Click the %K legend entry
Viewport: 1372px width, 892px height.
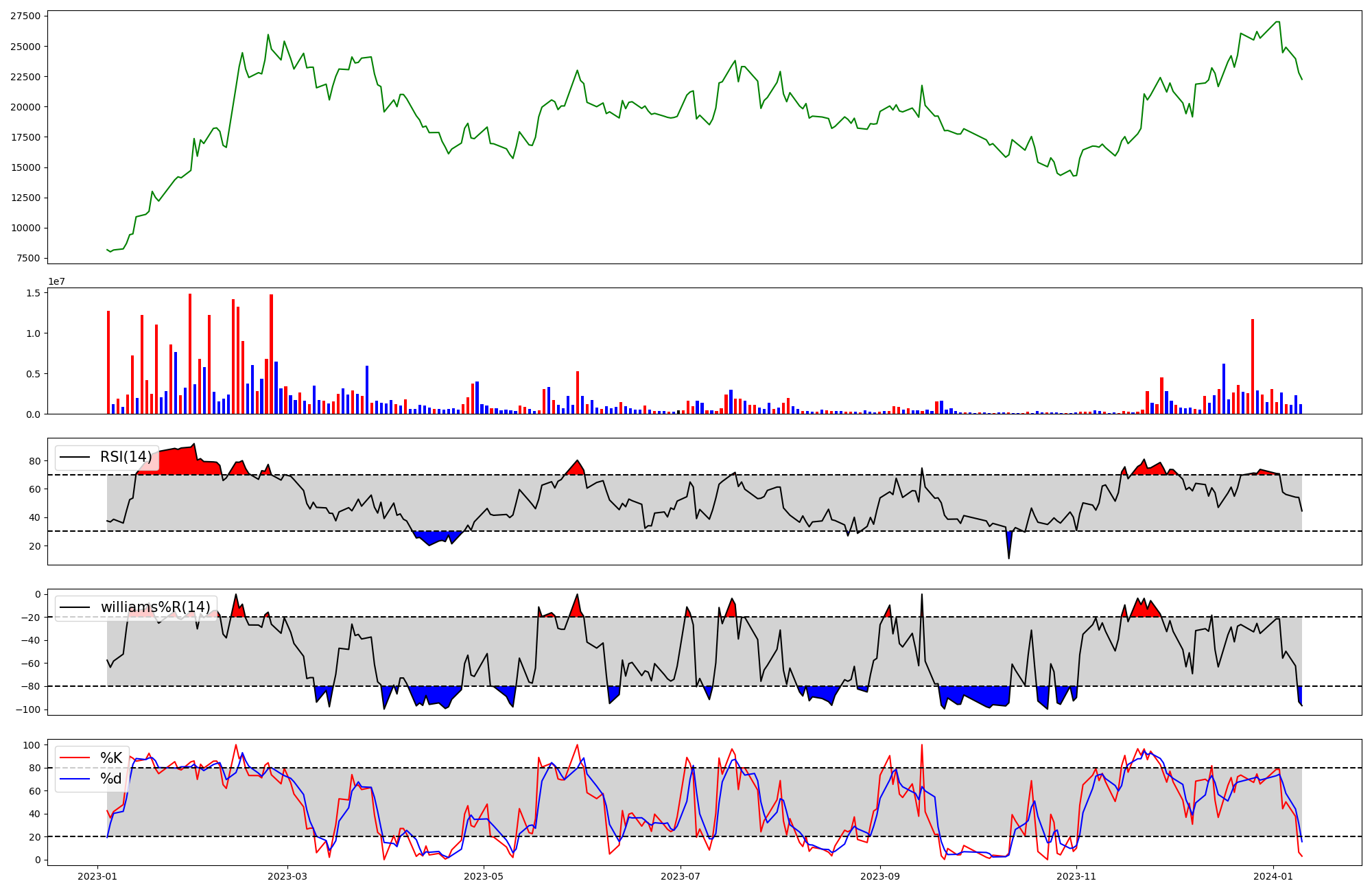pyautogui.click(x=111, y=758)
